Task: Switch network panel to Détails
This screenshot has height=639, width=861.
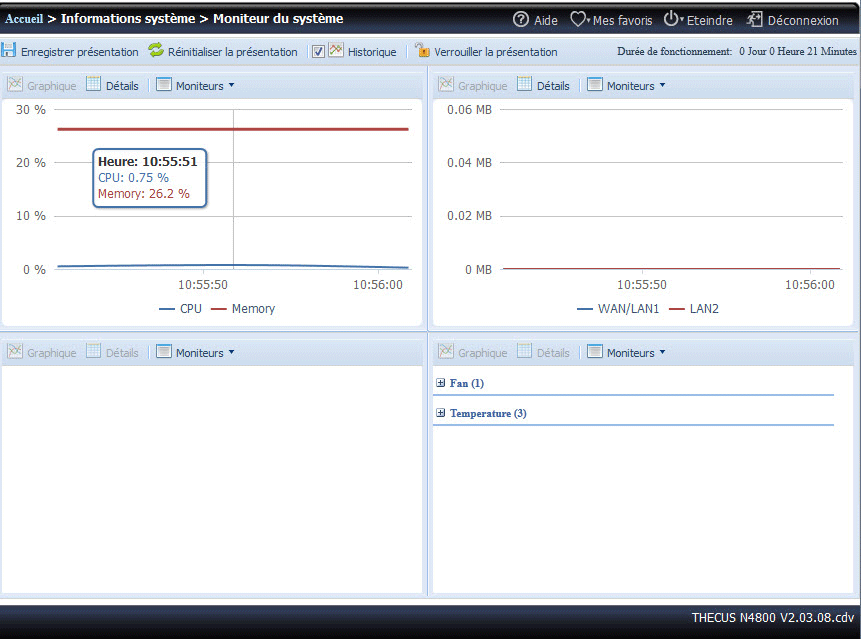Action: [553, 86]
